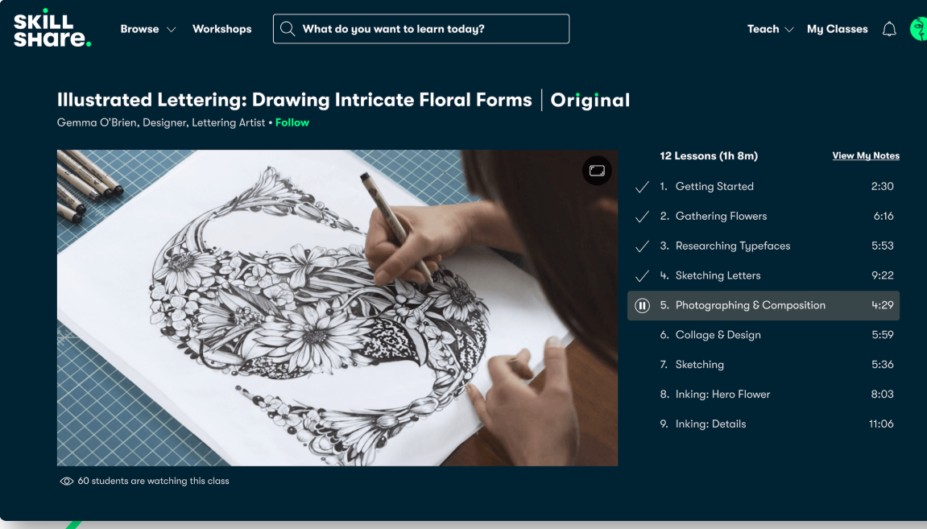
Task: Click the Researching Typefaces completed checkmark
Action: coord(642,246)
